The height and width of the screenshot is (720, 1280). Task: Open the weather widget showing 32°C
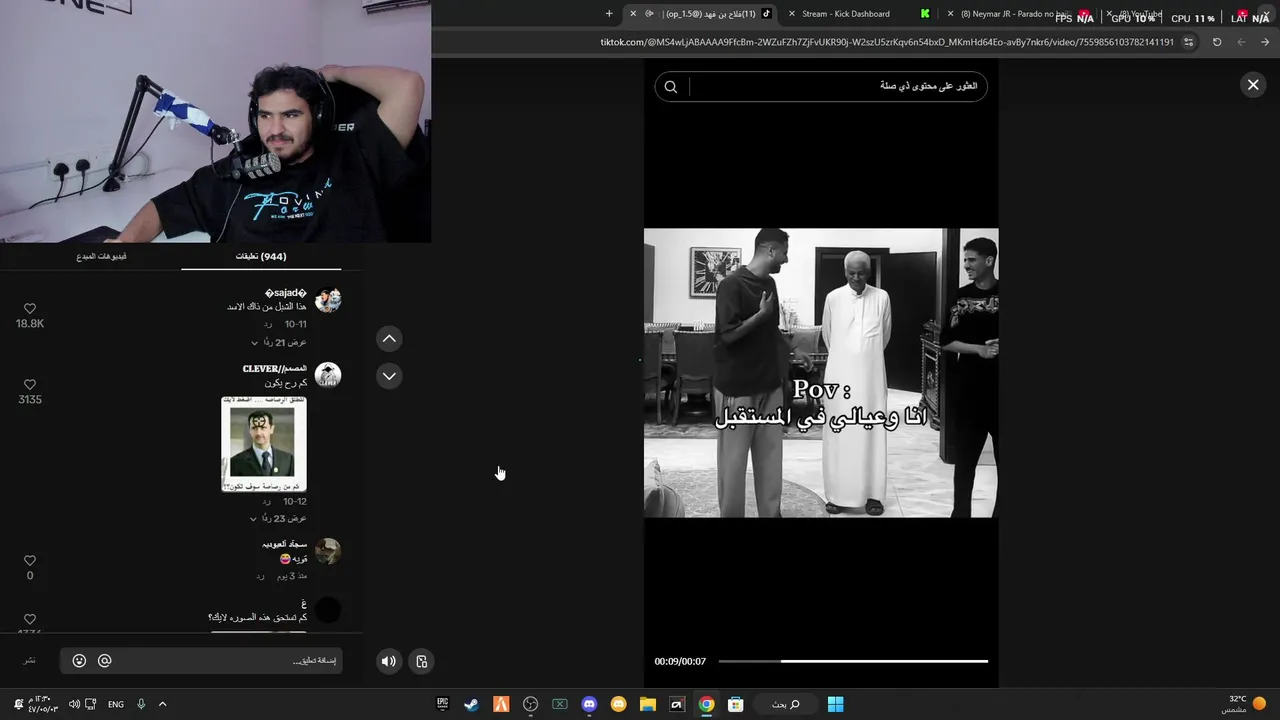(x=1244, y=704)
